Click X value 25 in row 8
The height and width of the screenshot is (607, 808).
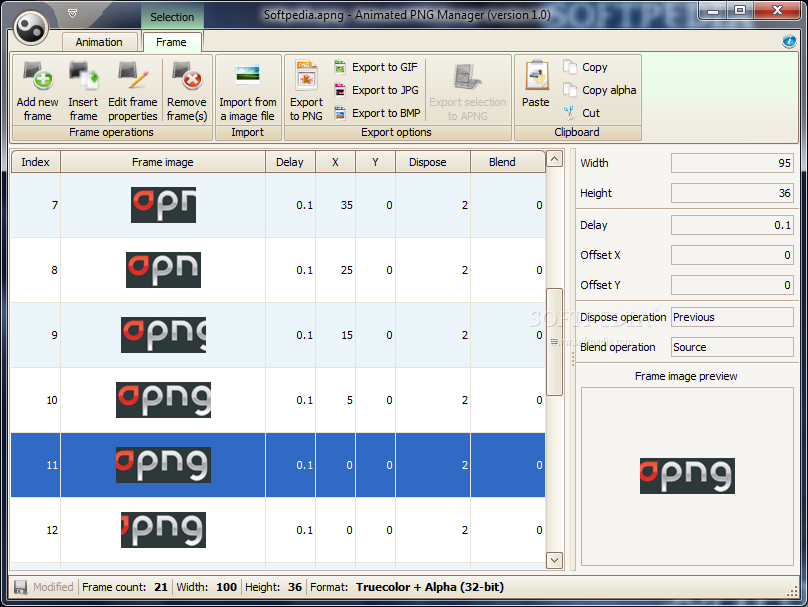pos(347,270)
